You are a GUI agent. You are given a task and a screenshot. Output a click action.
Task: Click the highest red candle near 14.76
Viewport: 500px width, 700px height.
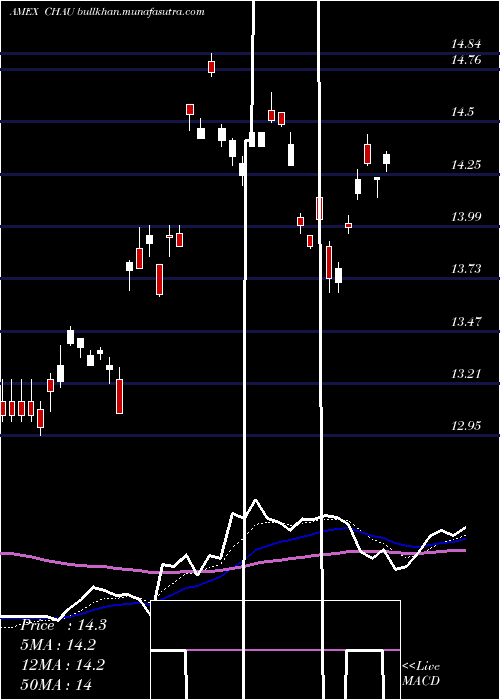[x=212, y=66]
